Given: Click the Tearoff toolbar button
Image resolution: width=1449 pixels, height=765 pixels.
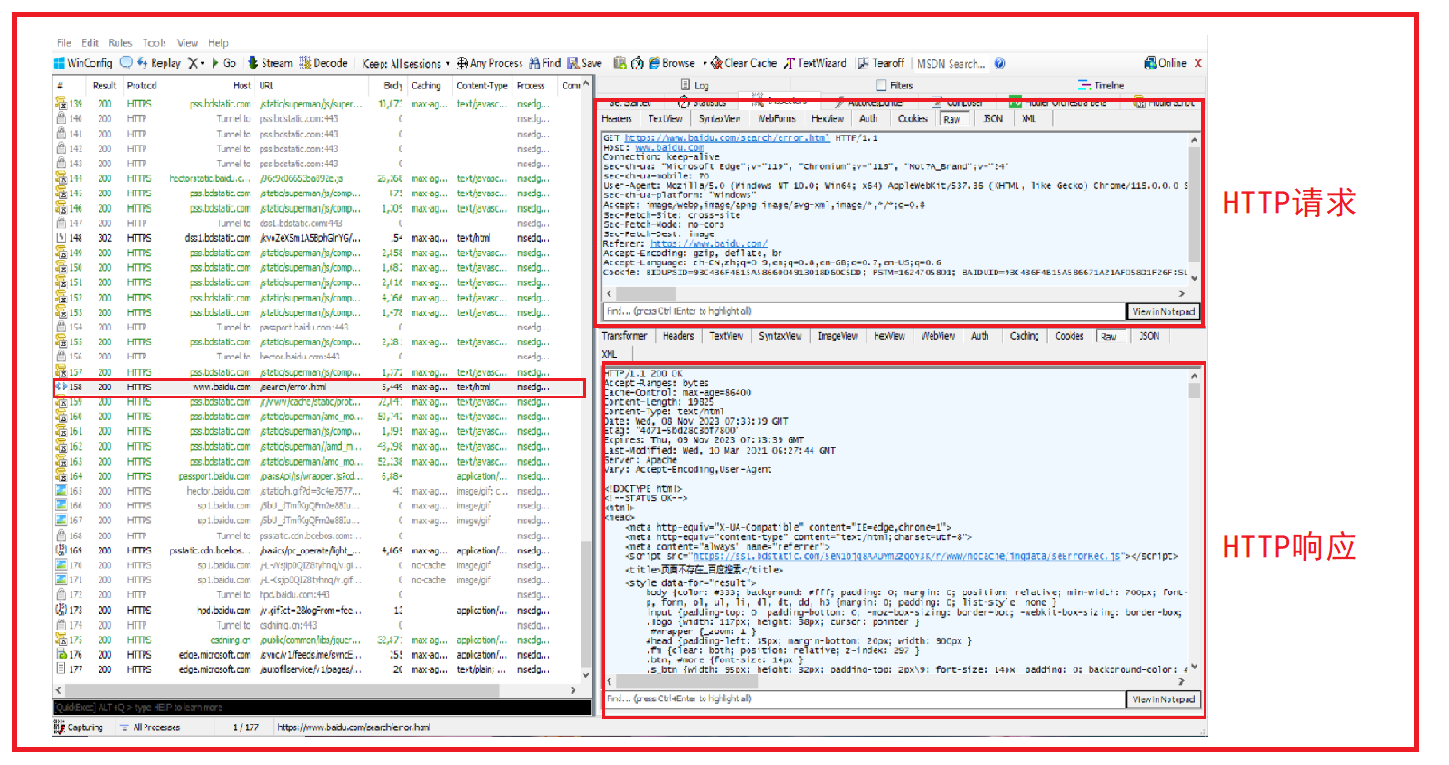Looking at the screenshot, I should click(x=881, y=63).
